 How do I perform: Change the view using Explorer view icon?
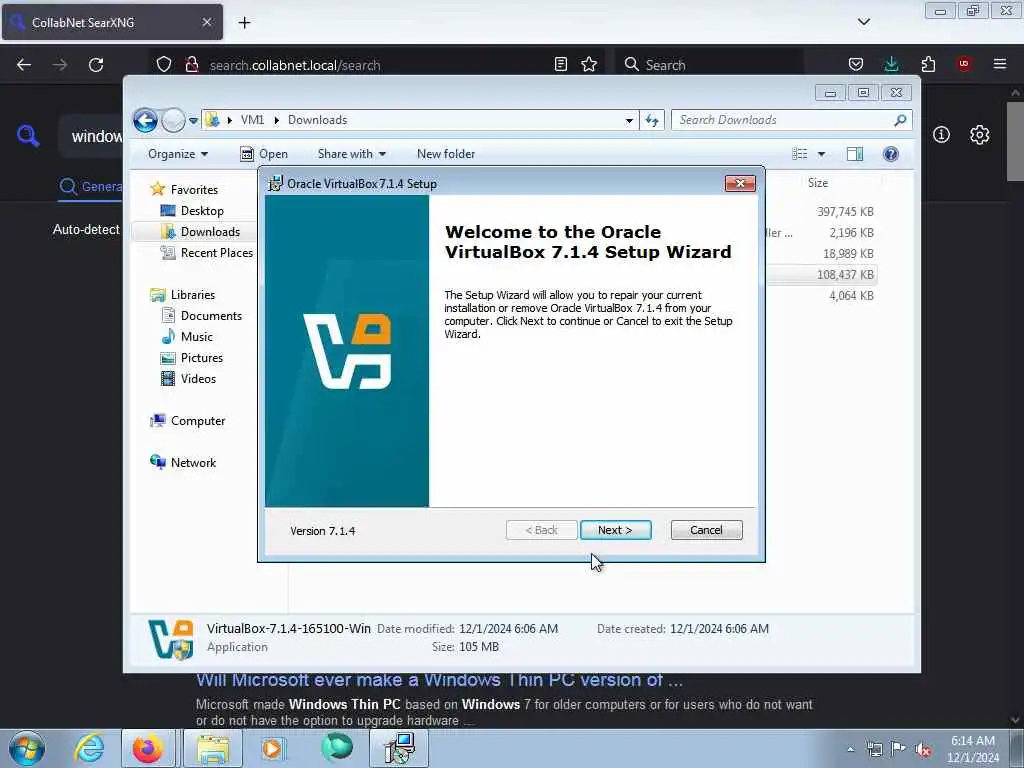799,154
